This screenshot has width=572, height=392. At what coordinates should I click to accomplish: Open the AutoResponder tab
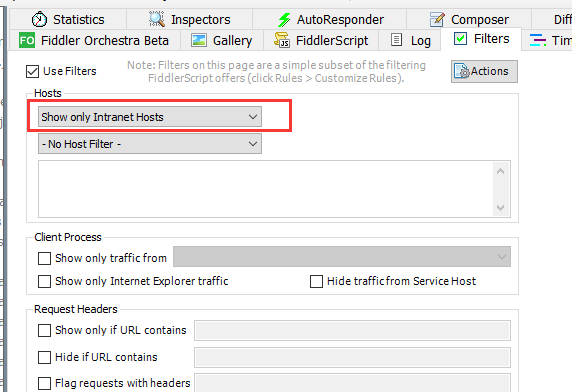point(330,19)
